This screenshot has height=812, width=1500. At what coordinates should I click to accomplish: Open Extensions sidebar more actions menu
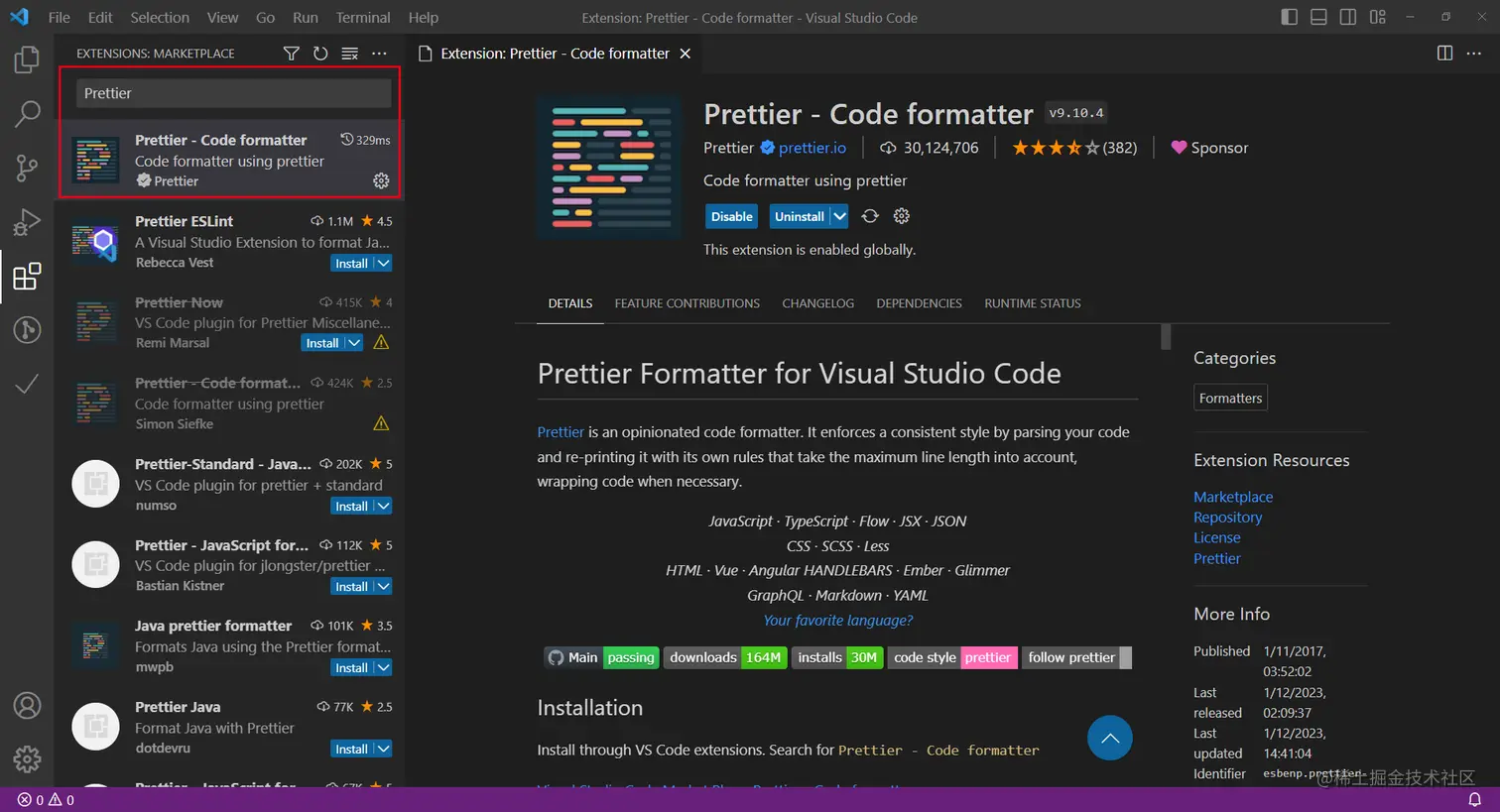click(x=379, y=54)
